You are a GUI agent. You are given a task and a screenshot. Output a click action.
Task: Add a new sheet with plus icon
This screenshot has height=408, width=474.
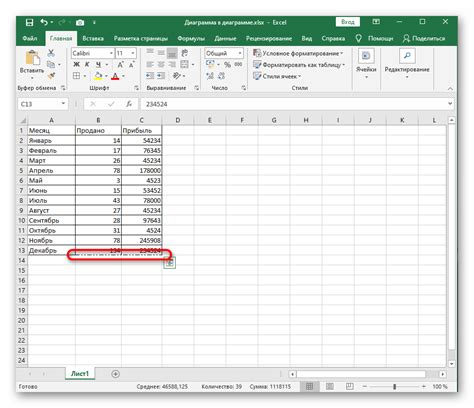(115, 374)
